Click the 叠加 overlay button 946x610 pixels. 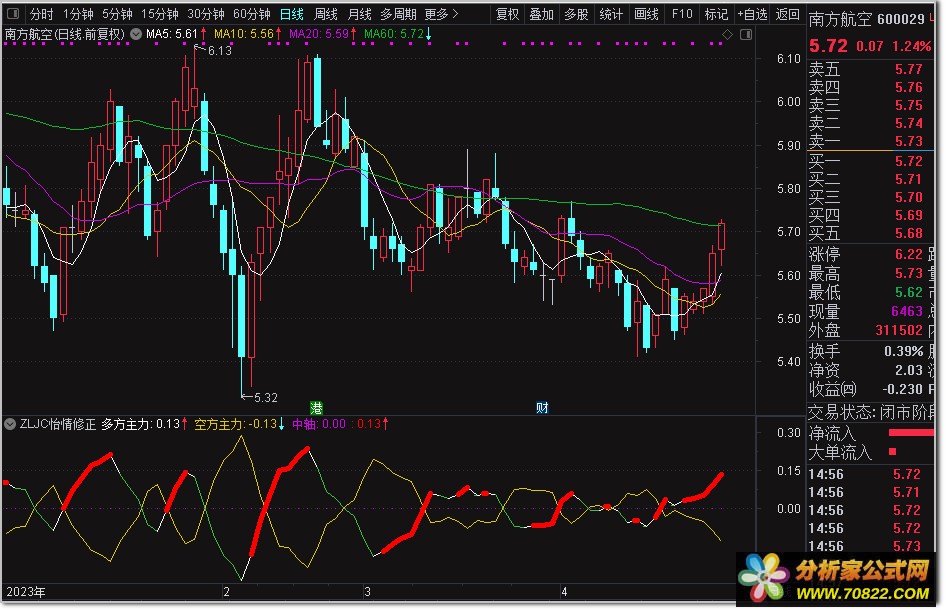pyautogui.click(x=541, y=14)
